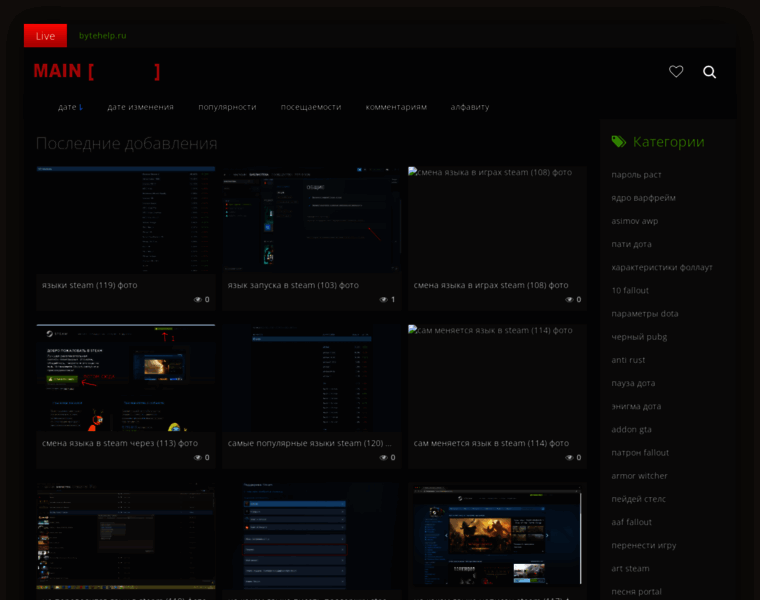
Task: Select category параметры dota
Action: (x=645, y=314)
